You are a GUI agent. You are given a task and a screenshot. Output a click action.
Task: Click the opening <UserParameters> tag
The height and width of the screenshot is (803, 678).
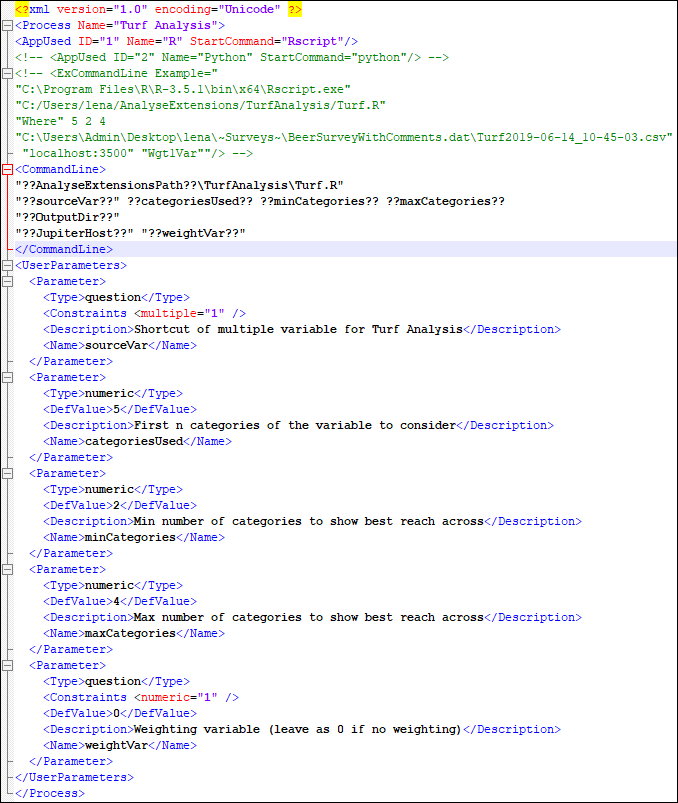[71, 265]
